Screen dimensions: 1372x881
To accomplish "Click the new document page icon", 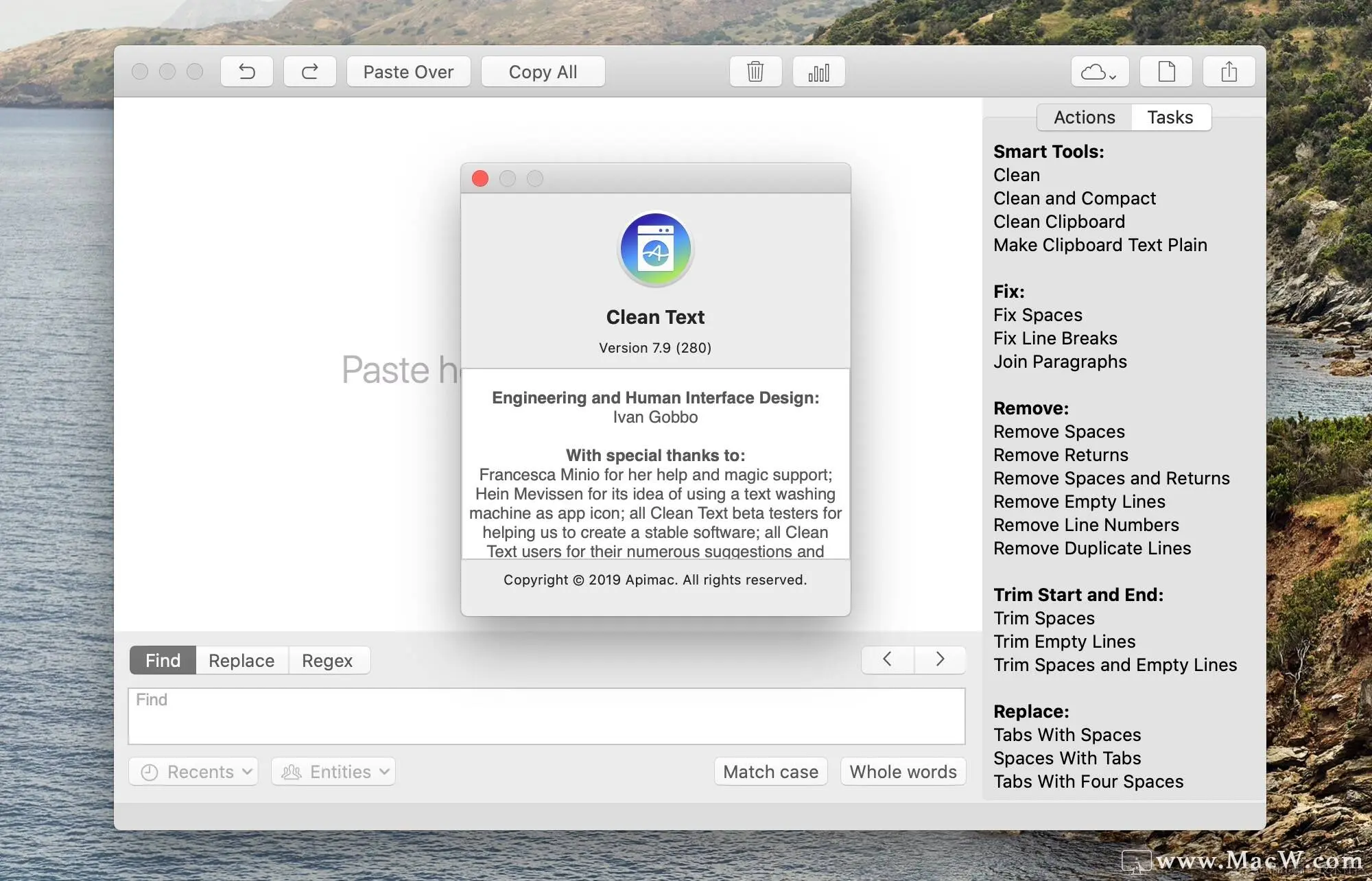I will tap(1166, 71).
